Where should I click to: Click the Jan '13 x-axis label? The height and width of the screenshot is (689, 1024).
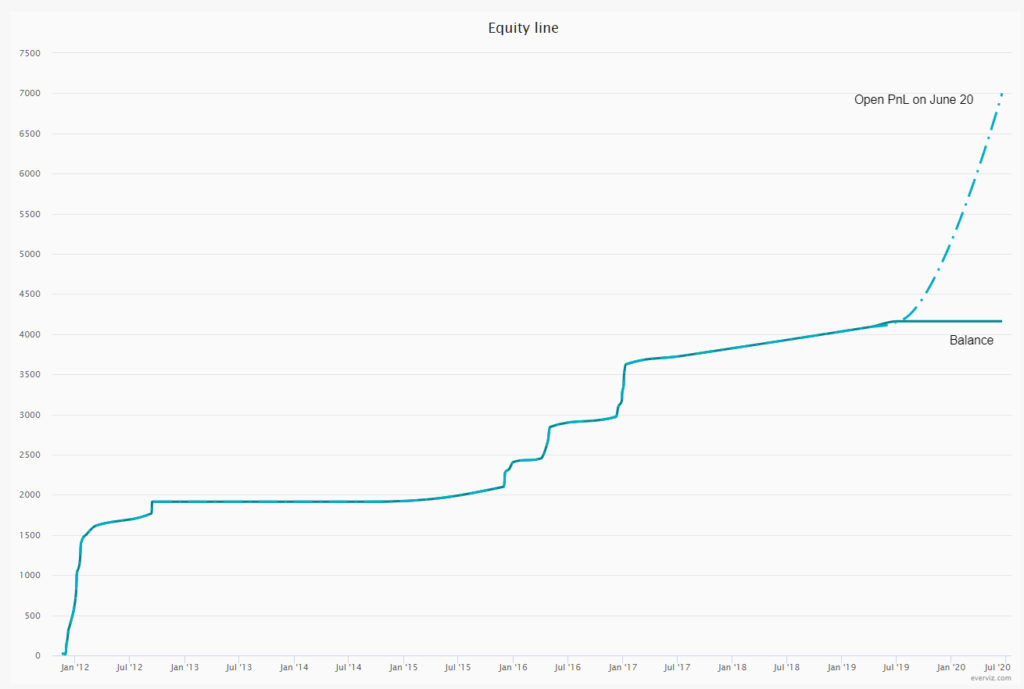[x=184, y=667]
